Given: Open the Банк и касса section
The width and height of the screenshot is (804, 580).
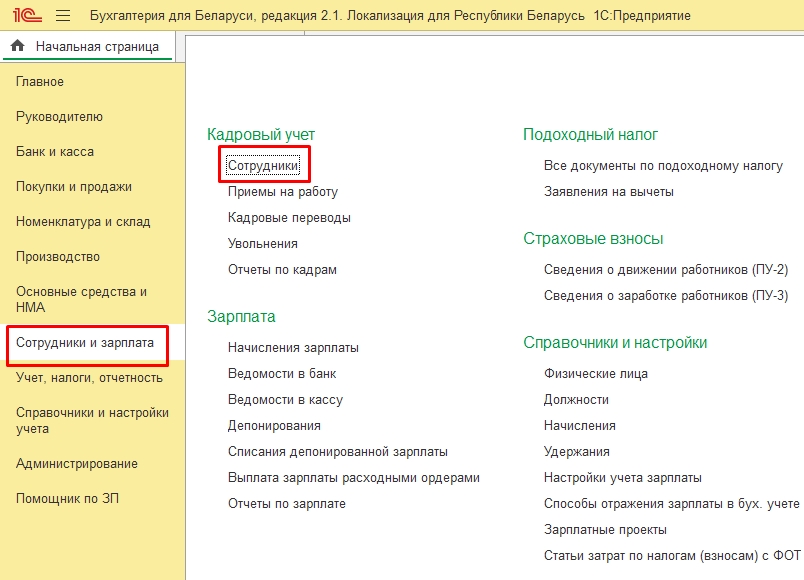Looking at the screenshot, I should (x=55, y=152).
